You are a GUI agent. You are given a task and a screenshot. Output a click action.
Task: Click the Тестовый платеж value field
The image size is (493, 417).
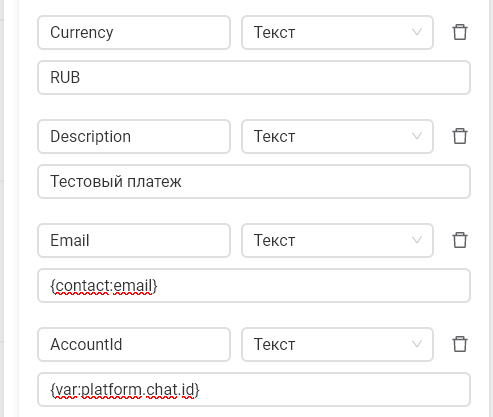254,181
